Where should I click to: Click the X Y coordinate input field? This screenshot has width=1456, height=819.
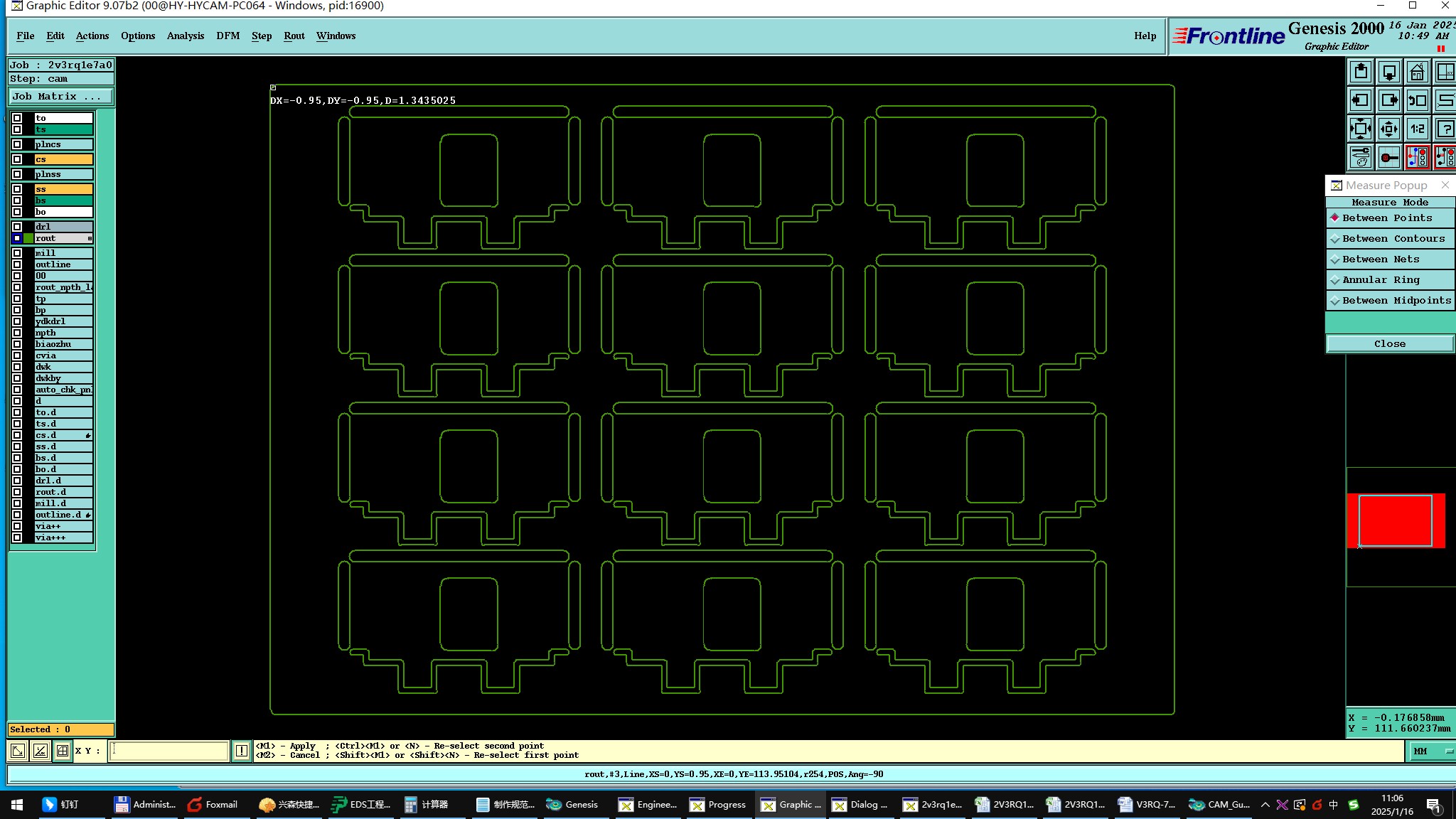point(169,751)
